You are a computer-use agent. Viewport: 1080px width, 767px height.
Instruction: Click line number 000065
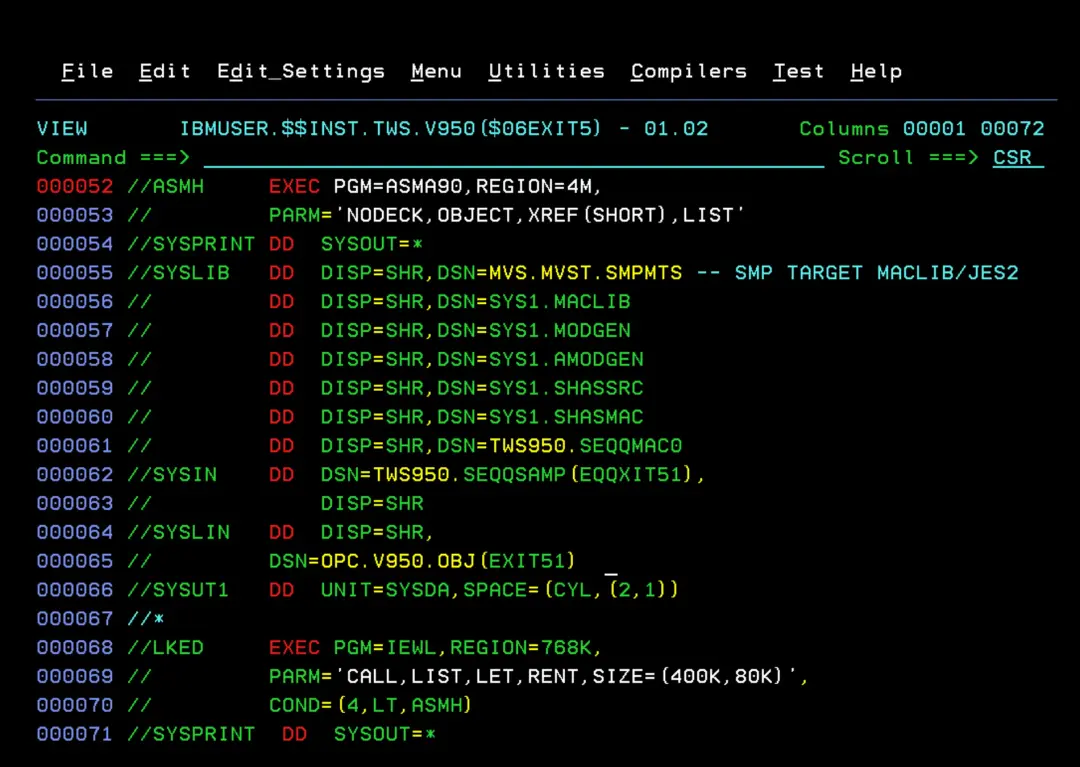[74, 562]
